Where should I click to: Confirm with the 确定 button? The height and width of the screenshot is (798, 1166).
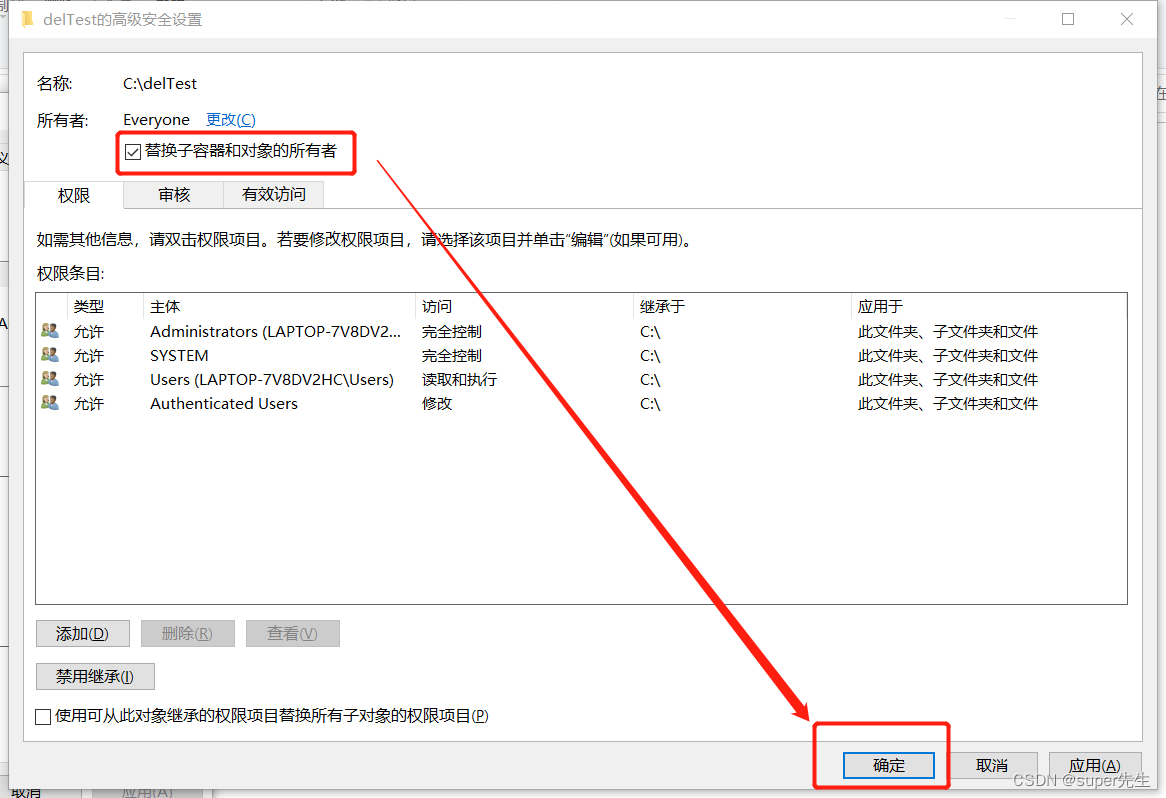889,765
